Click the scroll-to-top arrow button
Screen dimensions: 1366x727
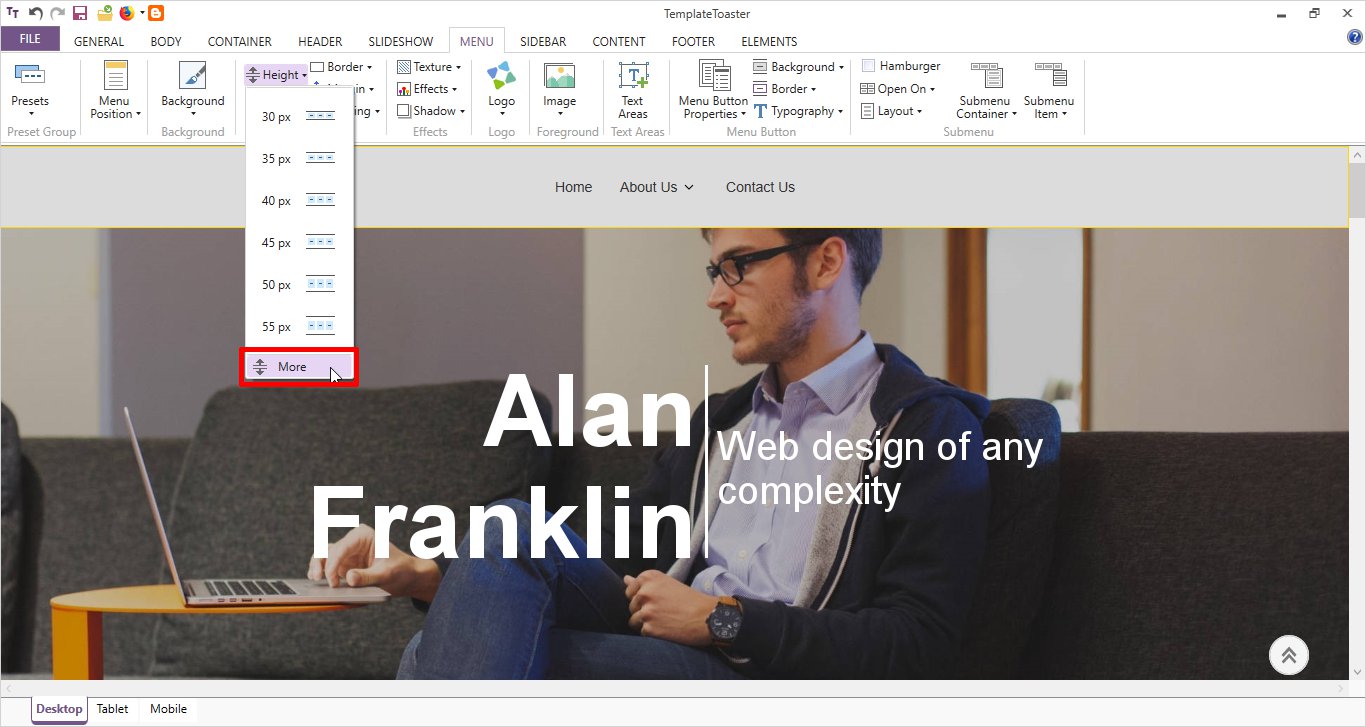[x=1289, y=655]
